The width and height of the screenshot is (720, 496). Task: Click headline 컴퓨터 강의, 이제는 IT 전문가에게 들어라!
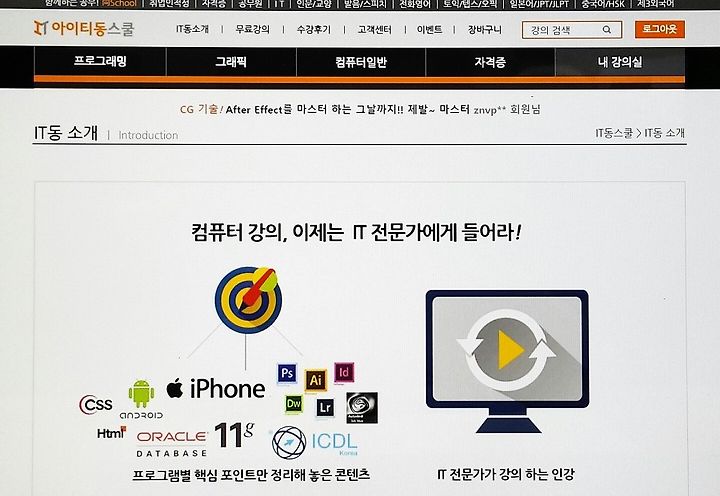[357, 232]
